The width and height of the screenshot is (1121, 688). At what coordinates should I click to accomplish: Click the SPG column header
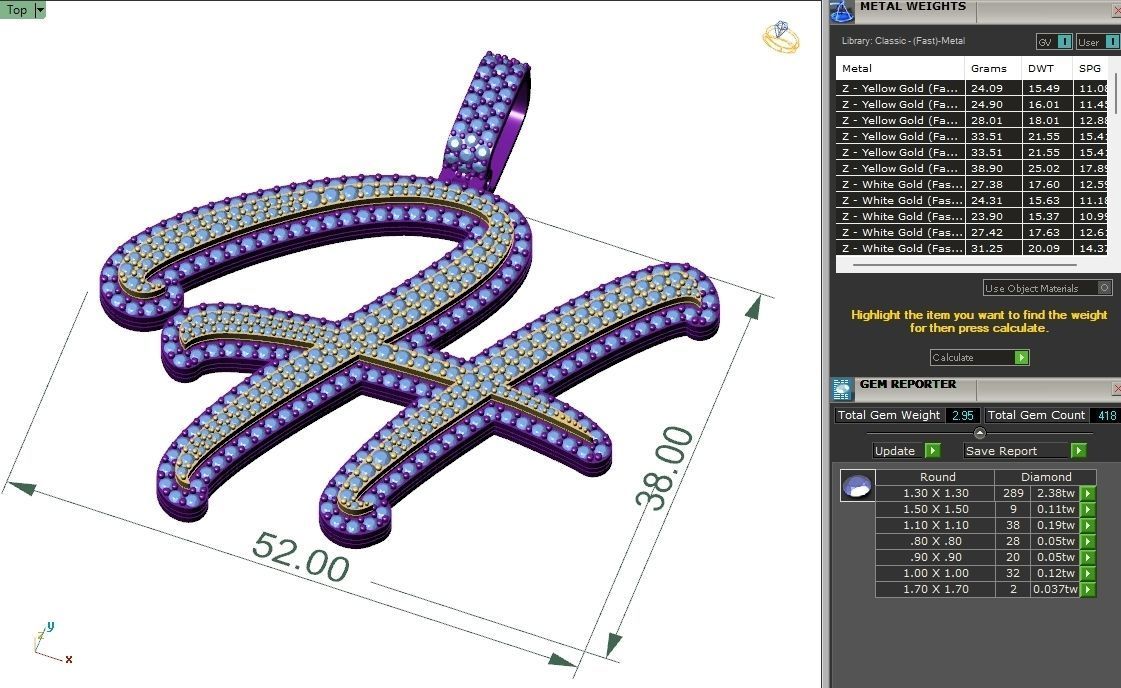(x=1091, y=69)
